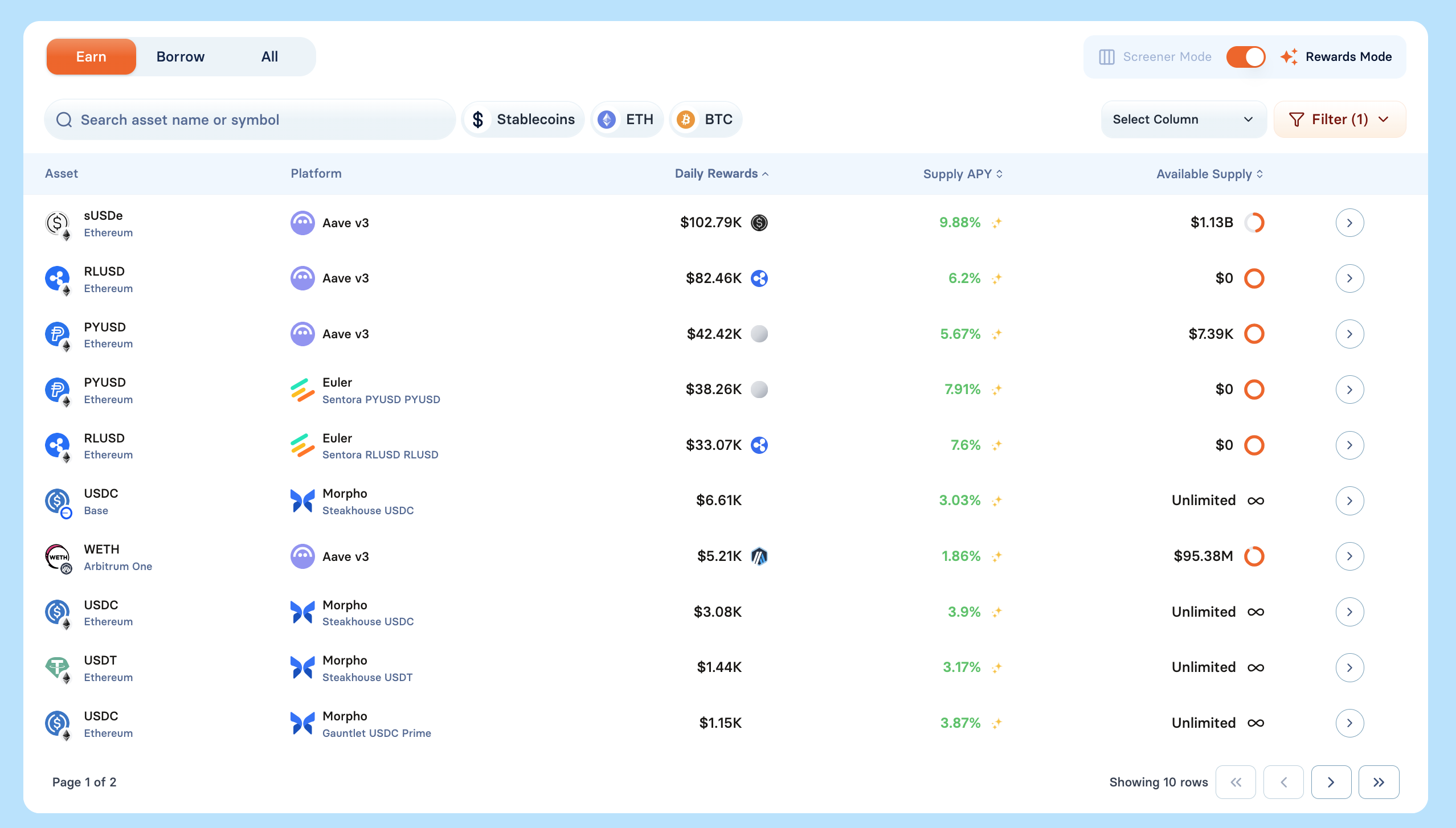This screenshot has height=828, width=1456.
Task: Click the Morpho logo for Steakhouse USDT
Action: click(x=302, y=667)
